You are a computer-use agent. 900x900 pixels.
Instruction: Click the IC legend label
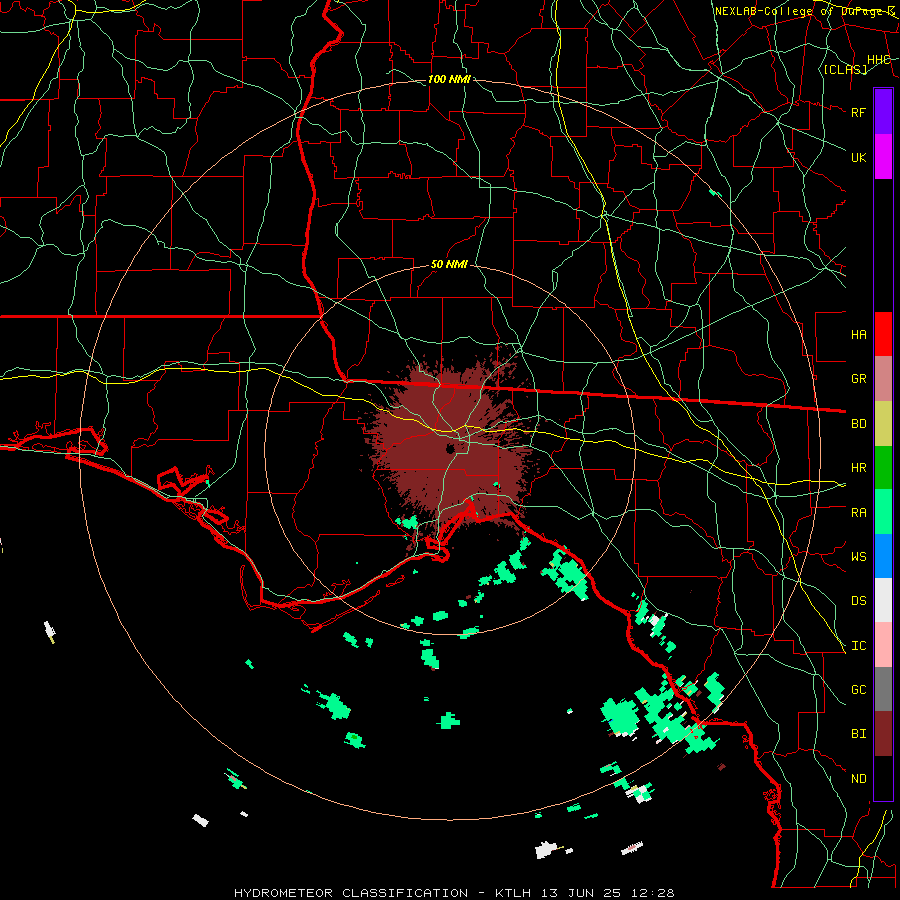coord(858,646)
